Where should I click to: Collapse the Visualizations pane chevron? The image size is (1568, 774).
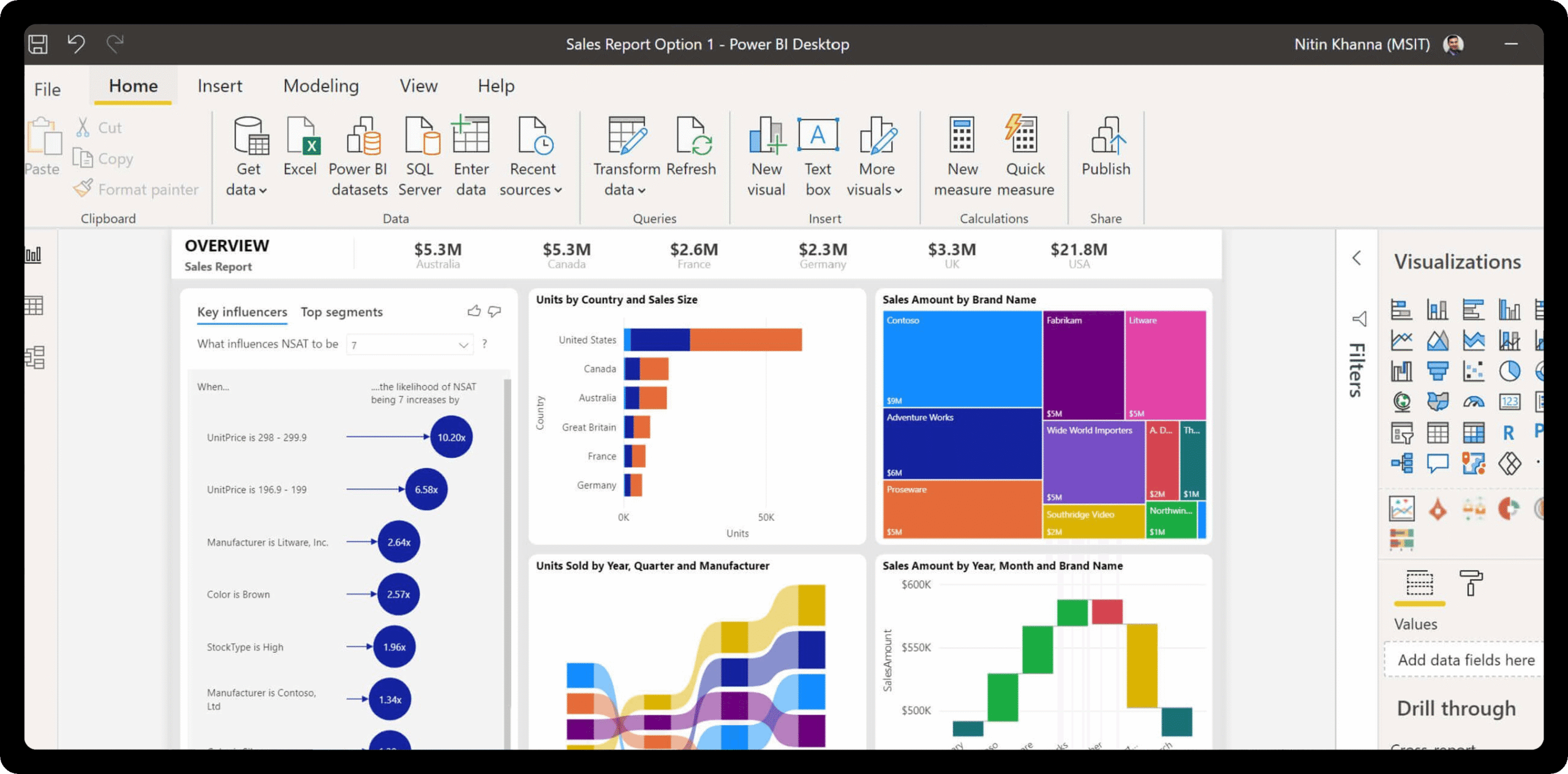tap(1357, 258)
